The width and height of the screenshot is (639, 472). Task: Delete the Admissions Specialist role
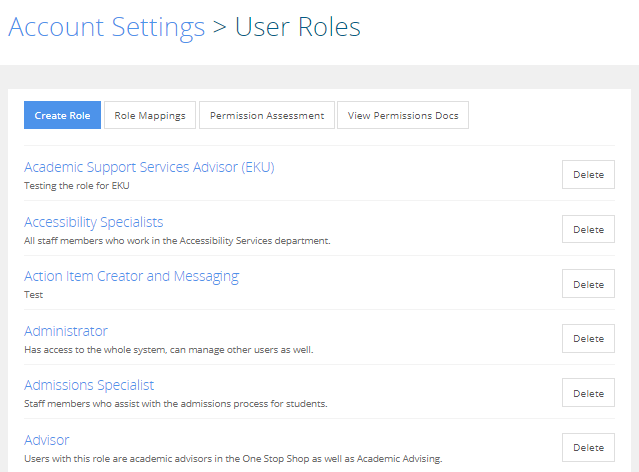[588, 393]
